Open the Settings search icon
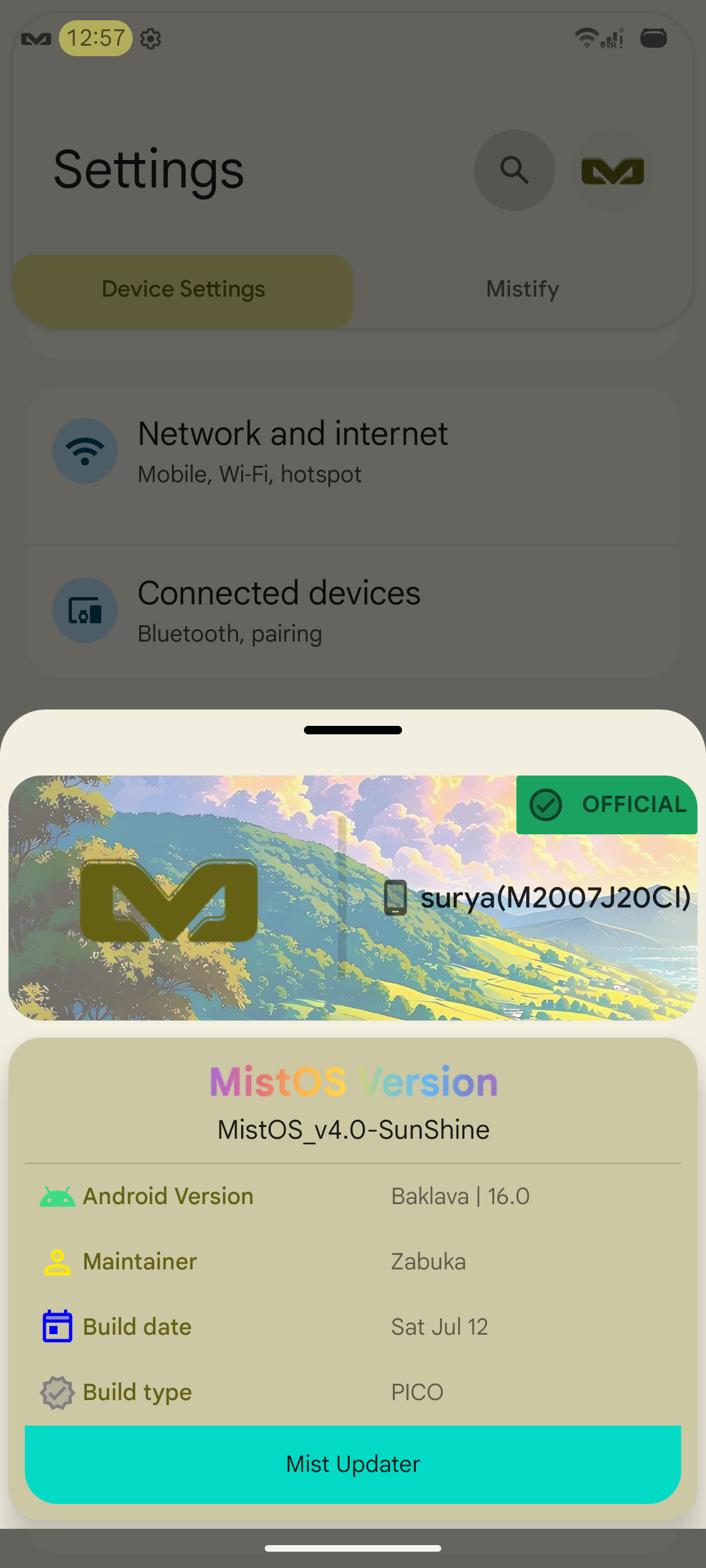The height and width of the screenshot is (1568, 706). coord(514,170)
